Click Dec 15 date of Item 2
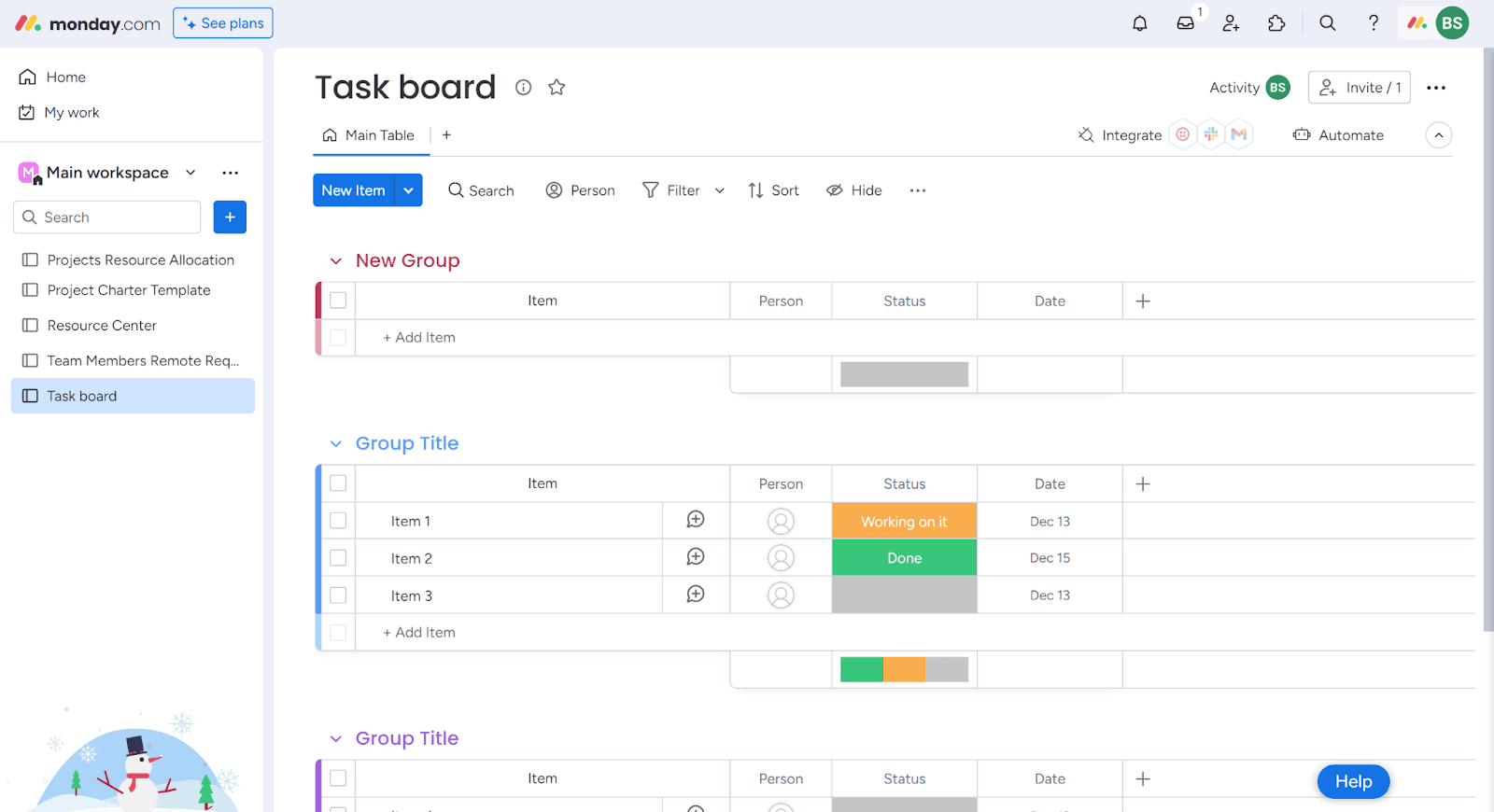 click(1050, 558)
